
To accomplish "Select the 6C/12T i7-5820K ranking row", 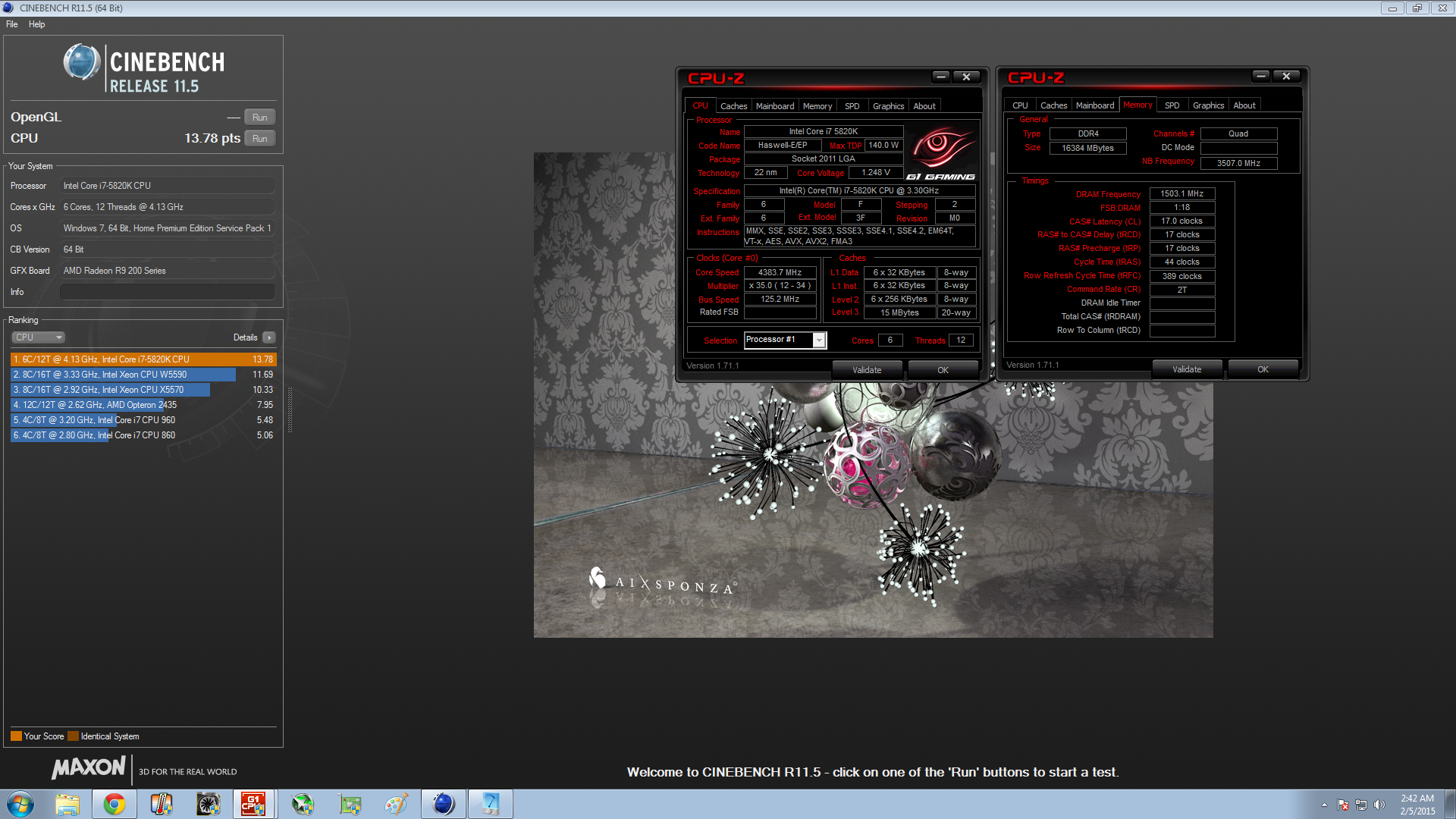I will pos(143,359).
